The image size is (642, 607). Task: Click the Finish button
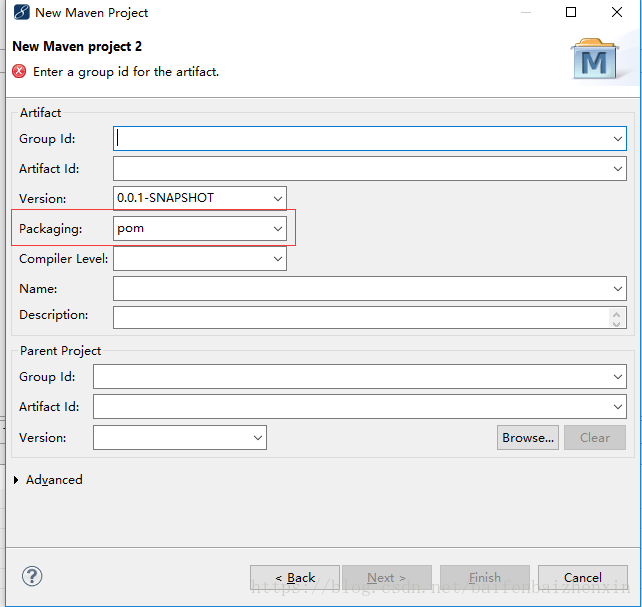[485, 578]
